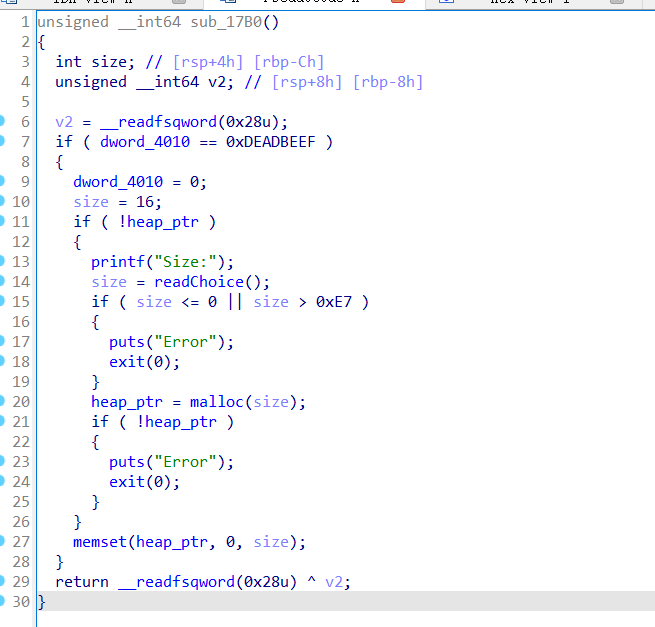This screenshot has height=627, width=655.
Task: Switch to the Pseudocode tab
Action: [x=290, y=3]
